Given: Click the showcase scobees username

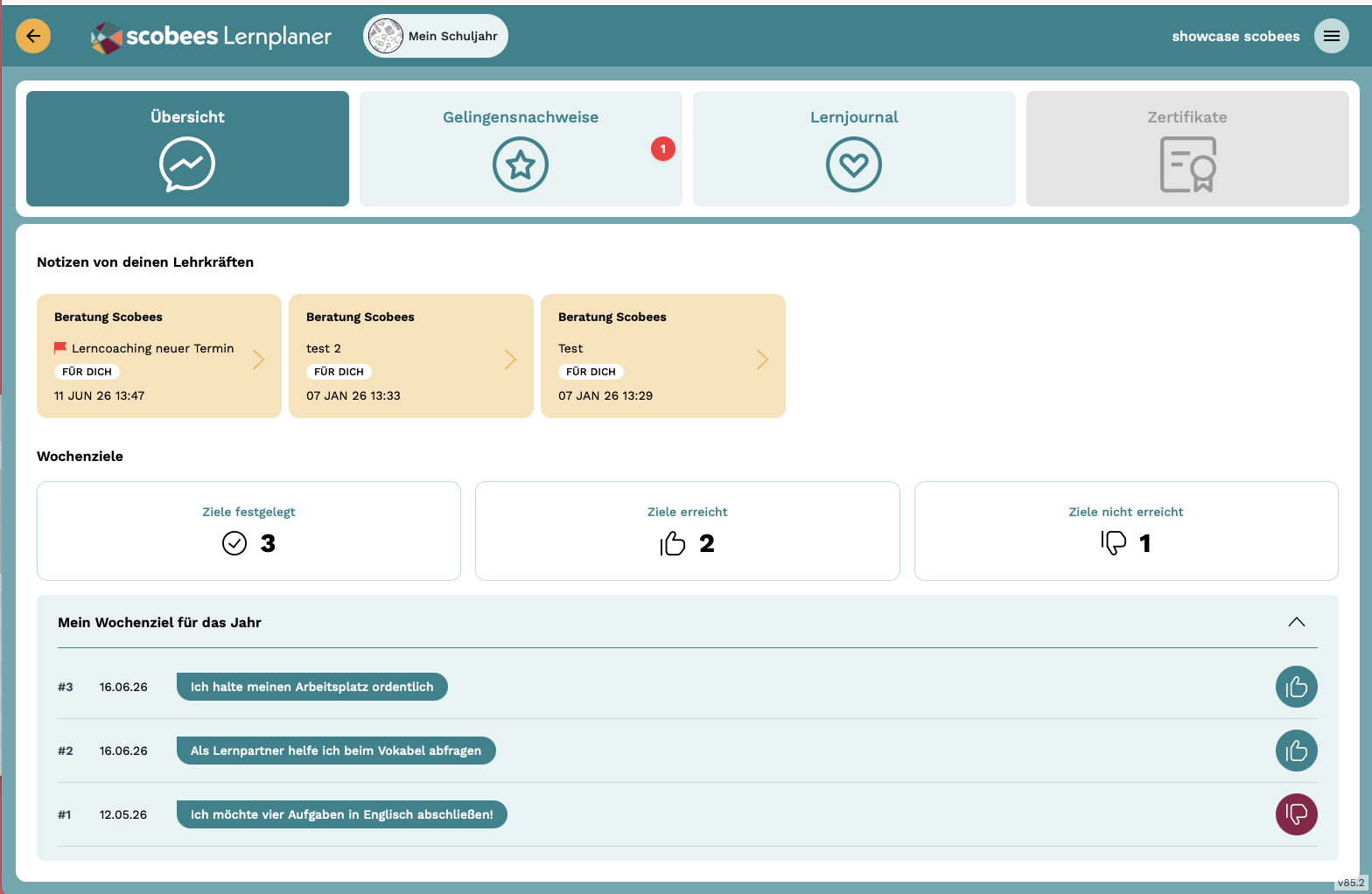Looking at the screenshot, I should coord(1235,37).
